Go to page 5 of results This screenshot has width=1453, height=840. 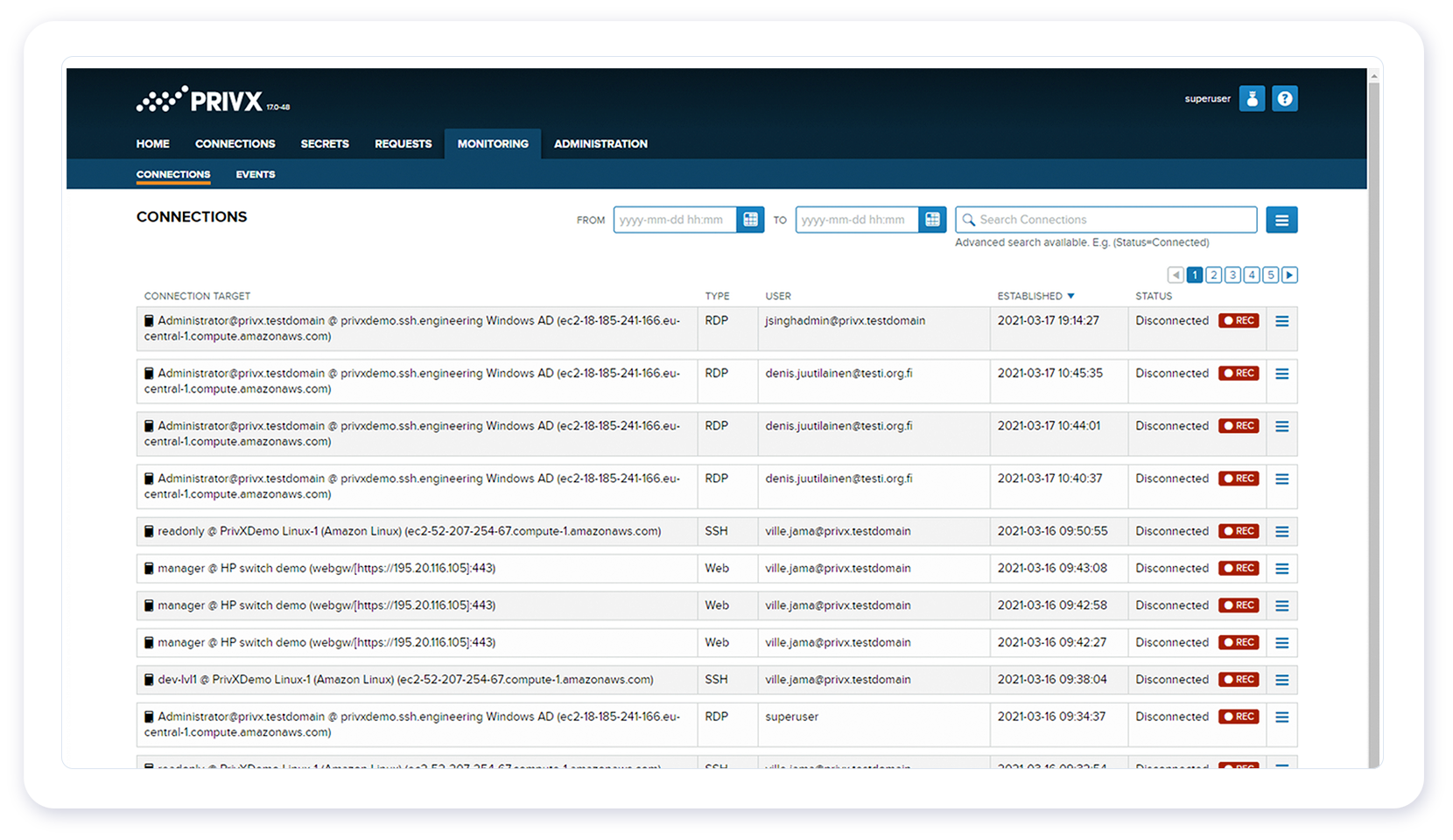(1271, 275)
